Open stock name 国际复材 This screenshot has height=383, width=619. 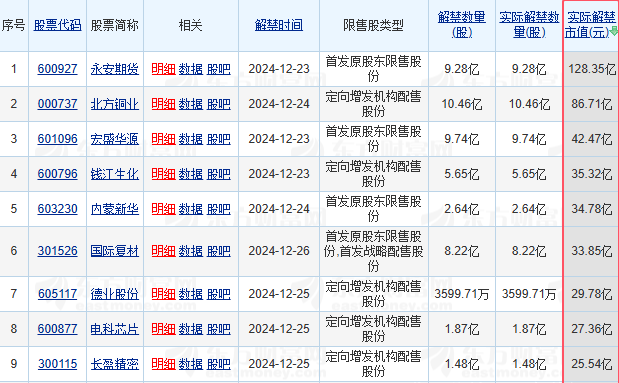pyautogui.click(x=114, y=251)
